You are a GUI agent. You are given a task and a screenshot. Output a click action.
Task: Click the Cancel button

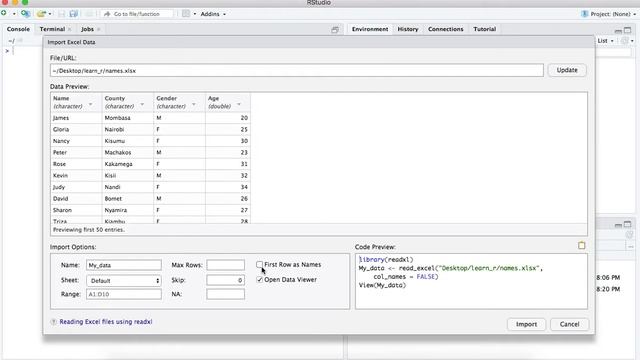(x=569, y=324)
